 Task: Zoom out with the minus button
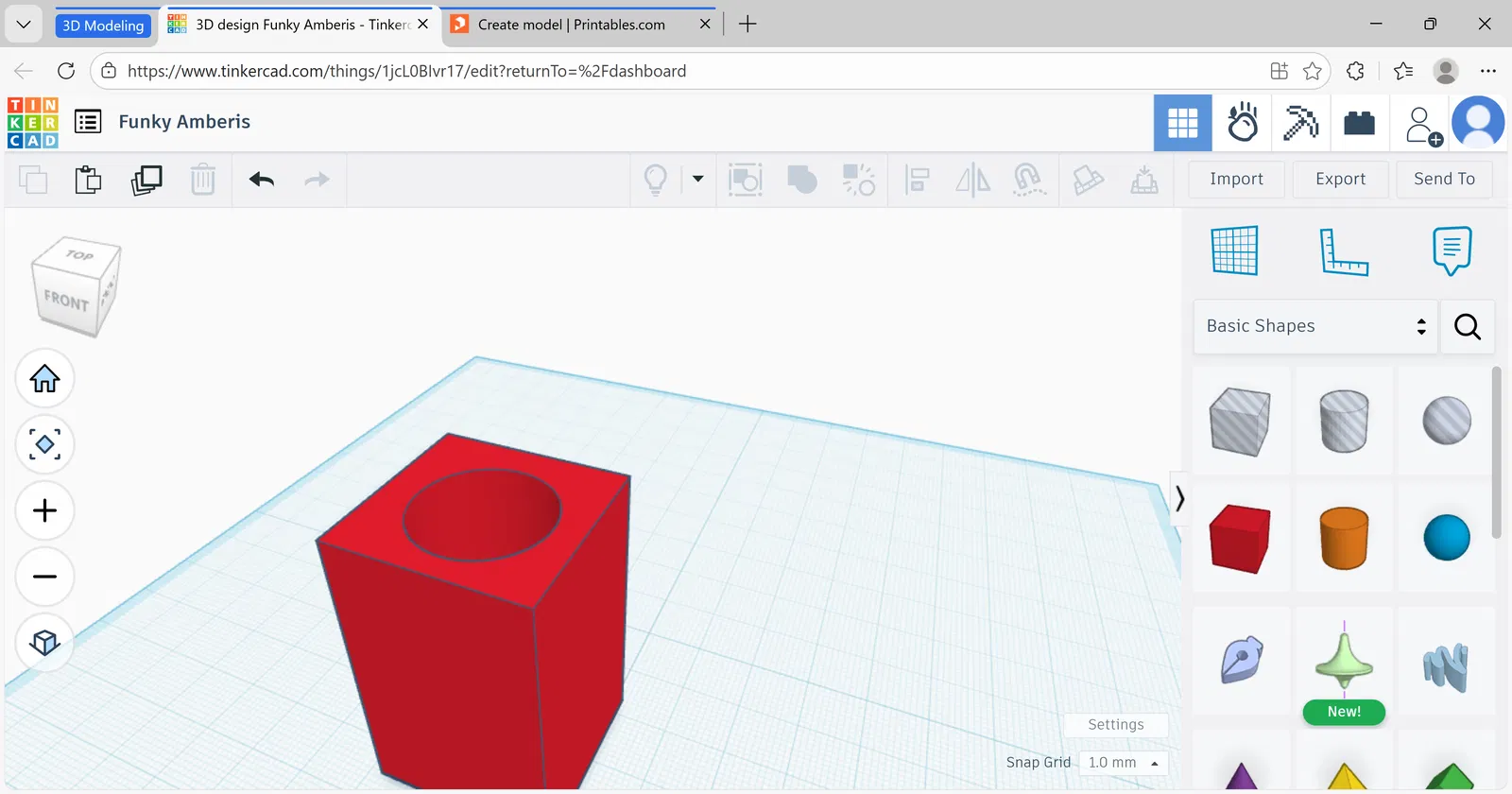tap(44, 577)
